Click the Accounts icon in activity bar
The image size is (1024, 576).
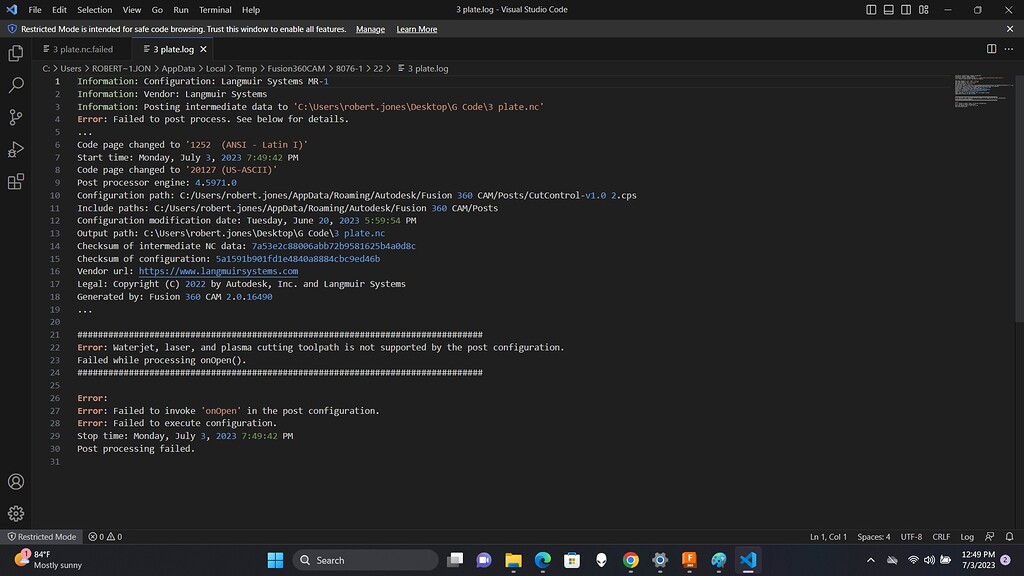coord(16,481)
